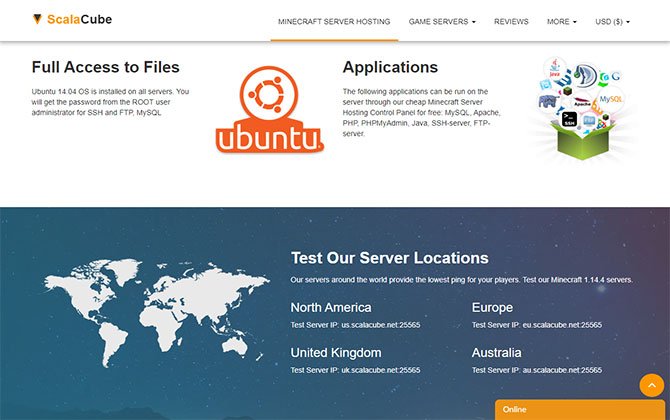Click the Applications heading
Image resolution: width=670 pixels, height=420 pixels.
390,67
